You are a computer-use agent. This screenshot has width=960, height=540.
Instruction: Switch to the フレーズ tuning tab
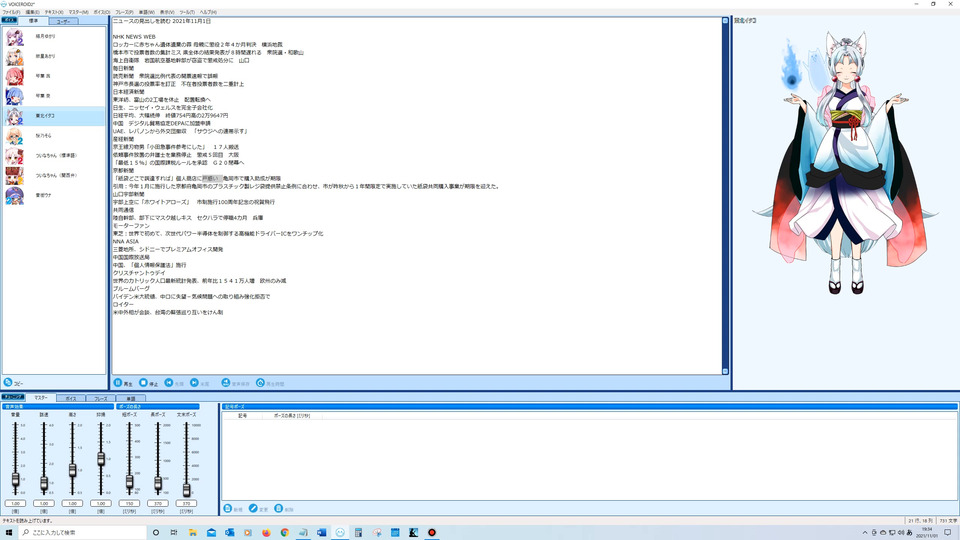(100, 399)
